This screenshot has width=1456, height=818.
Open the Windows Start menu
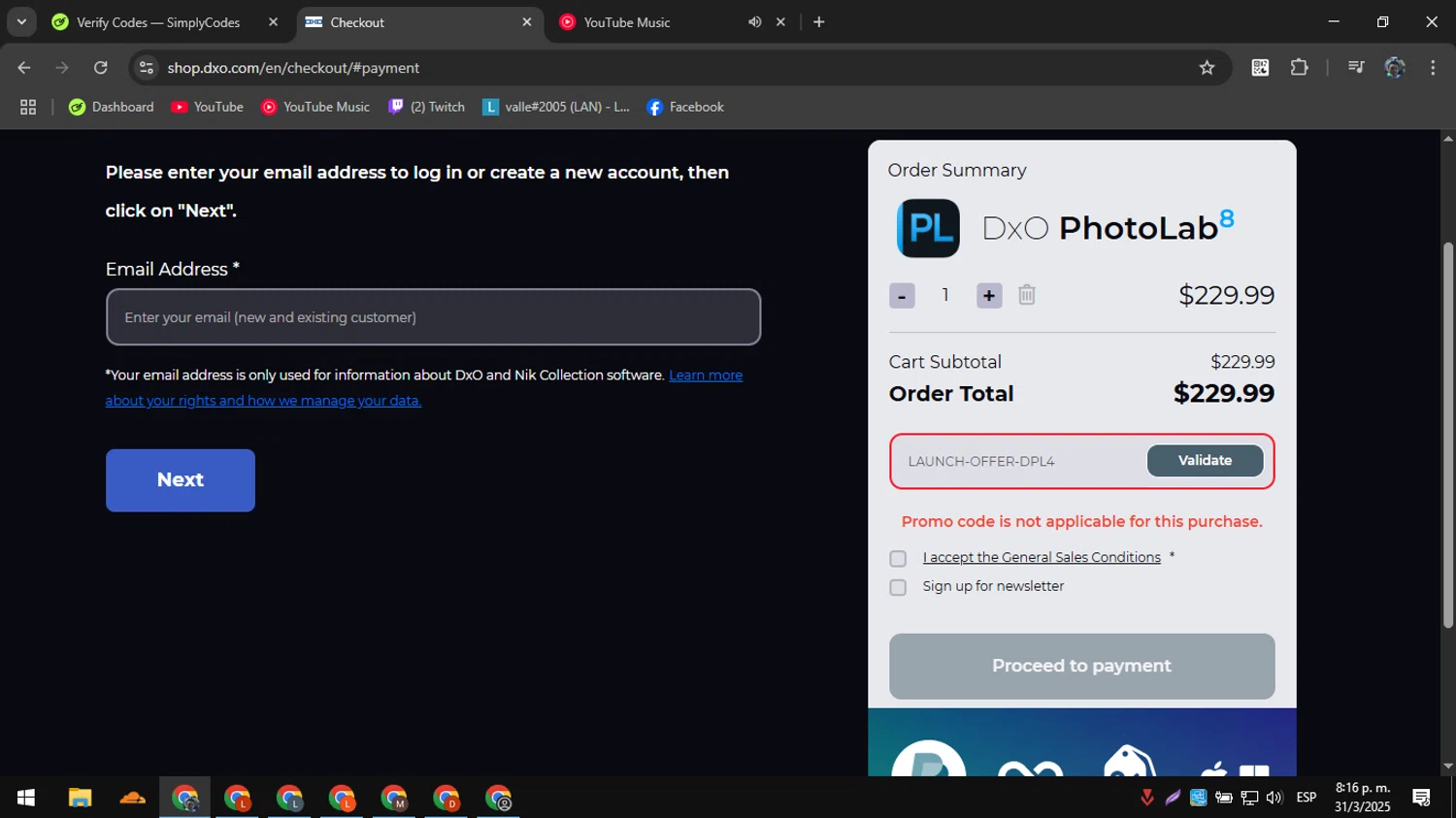tap(26, 798)
